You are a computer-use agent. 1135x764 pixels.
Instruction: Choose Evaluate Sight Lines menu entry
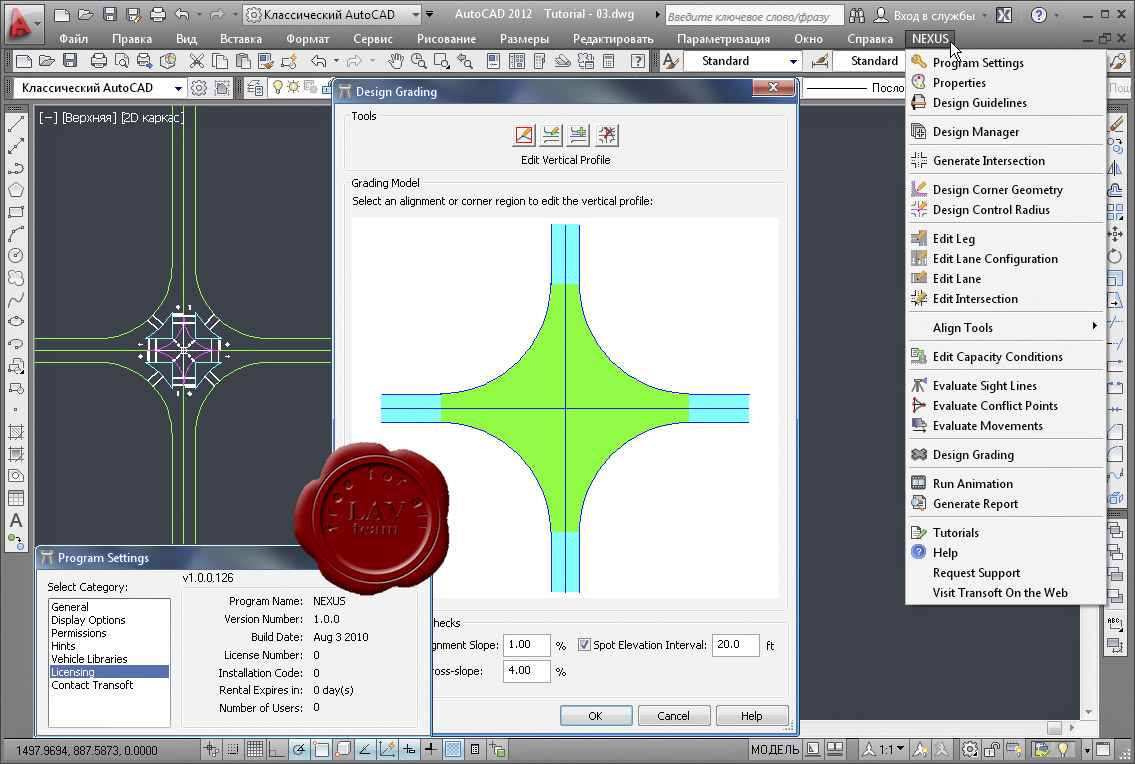tap(1005, 386)
